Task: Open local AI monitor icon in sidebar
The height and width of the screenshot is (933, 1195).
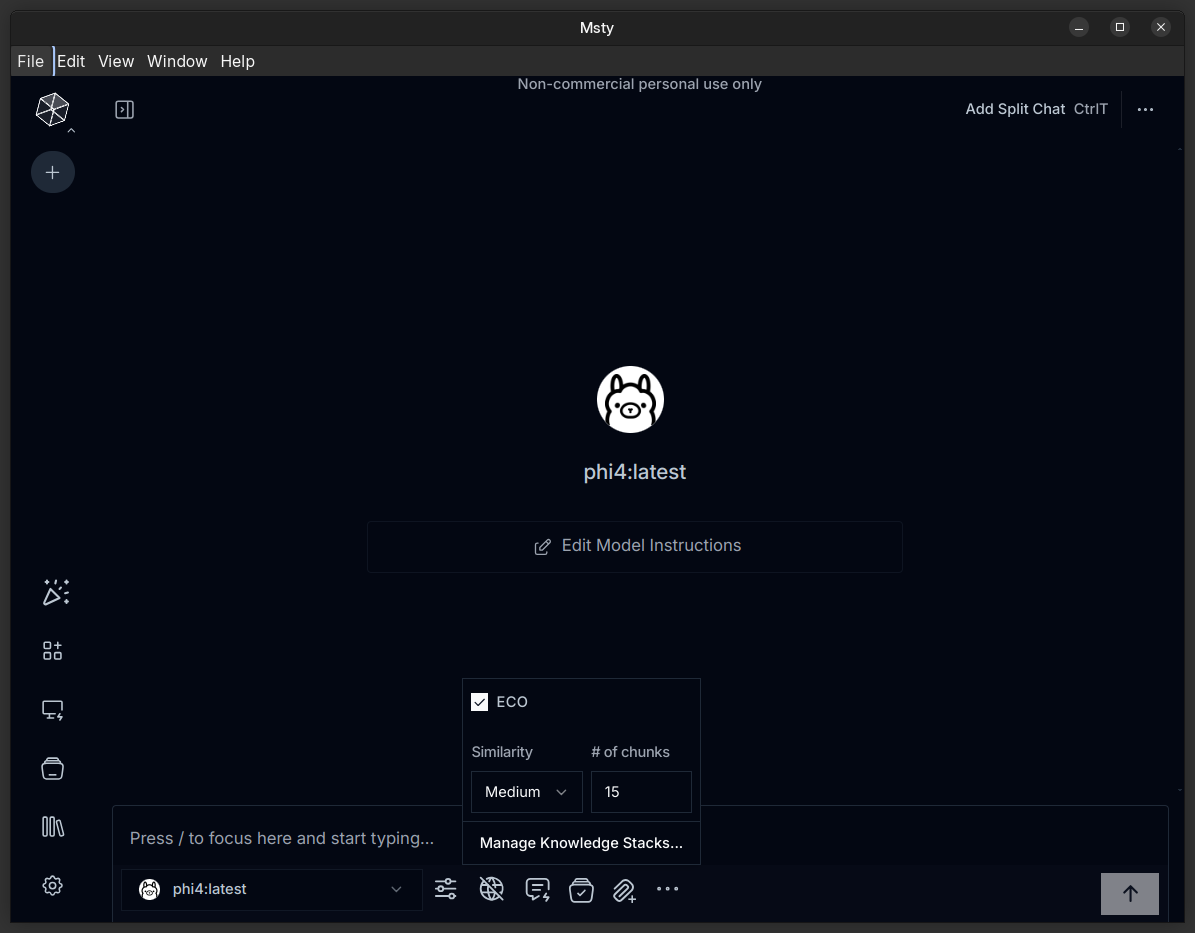Action: pos(53,710)
